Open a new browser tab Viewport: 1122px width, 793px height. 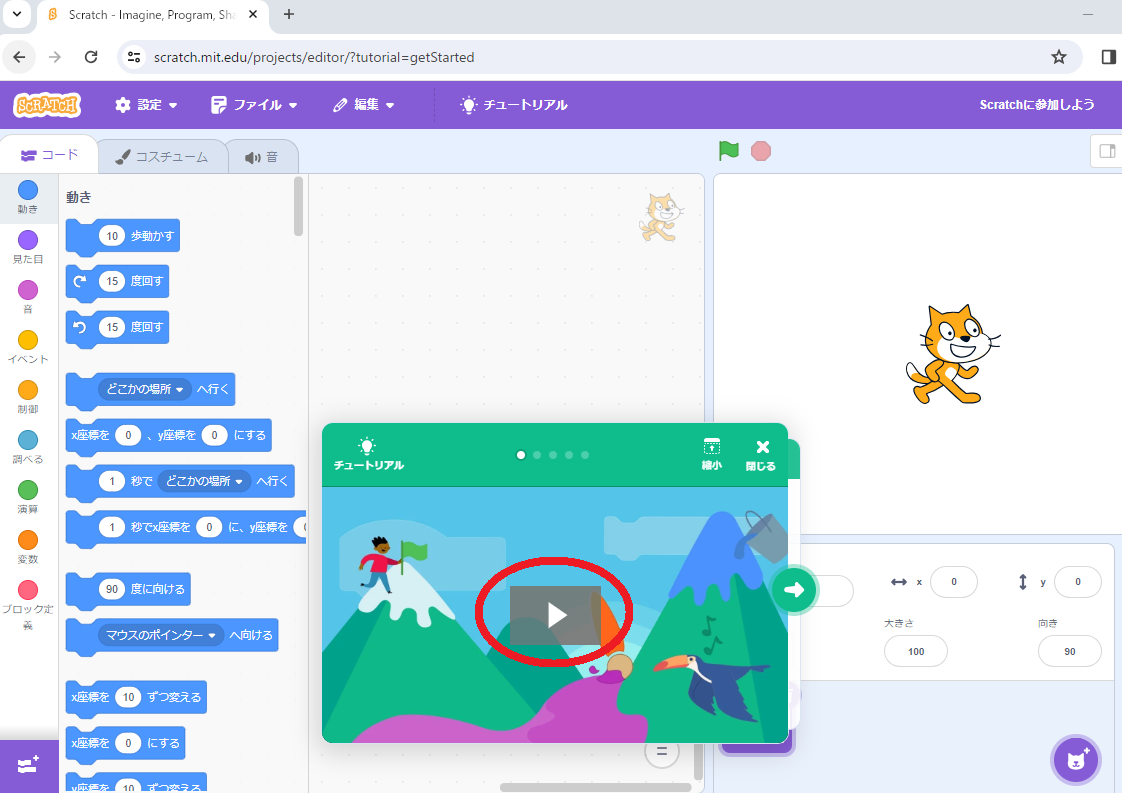289,14
